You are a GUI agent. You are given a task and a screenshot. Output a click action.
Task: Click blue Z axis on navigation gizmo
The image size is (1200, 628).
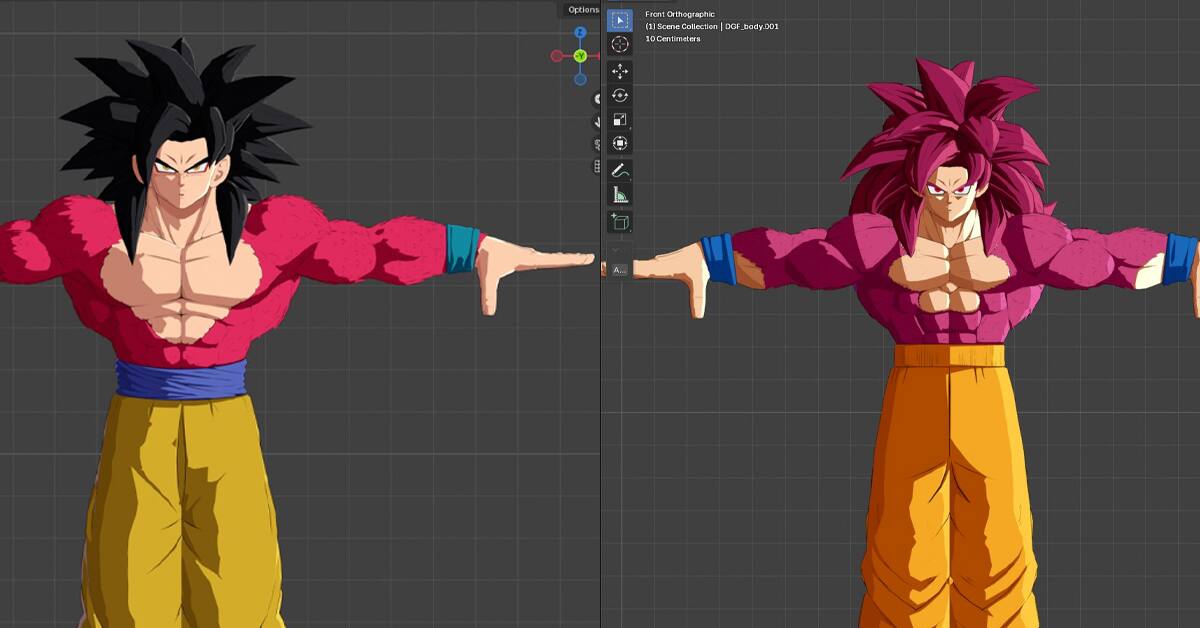point(580,33)
